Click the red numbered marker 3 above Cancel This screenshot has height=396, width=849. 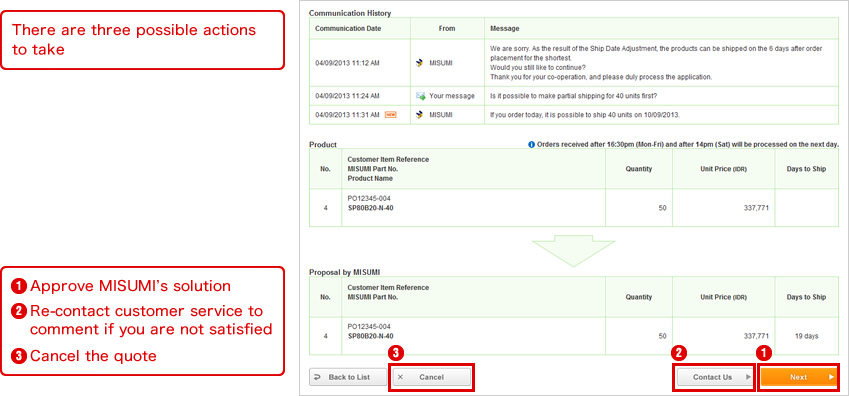pos(396,354)
